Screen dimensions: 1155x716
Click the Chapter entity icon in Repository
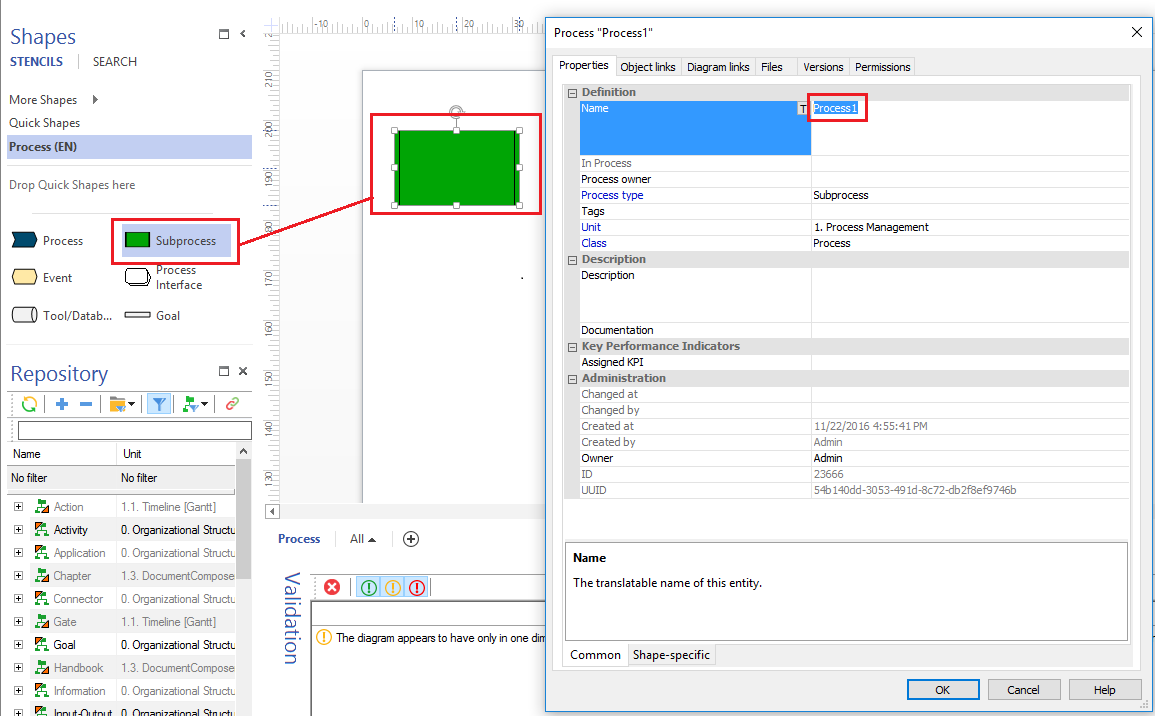tap(42, 575)
